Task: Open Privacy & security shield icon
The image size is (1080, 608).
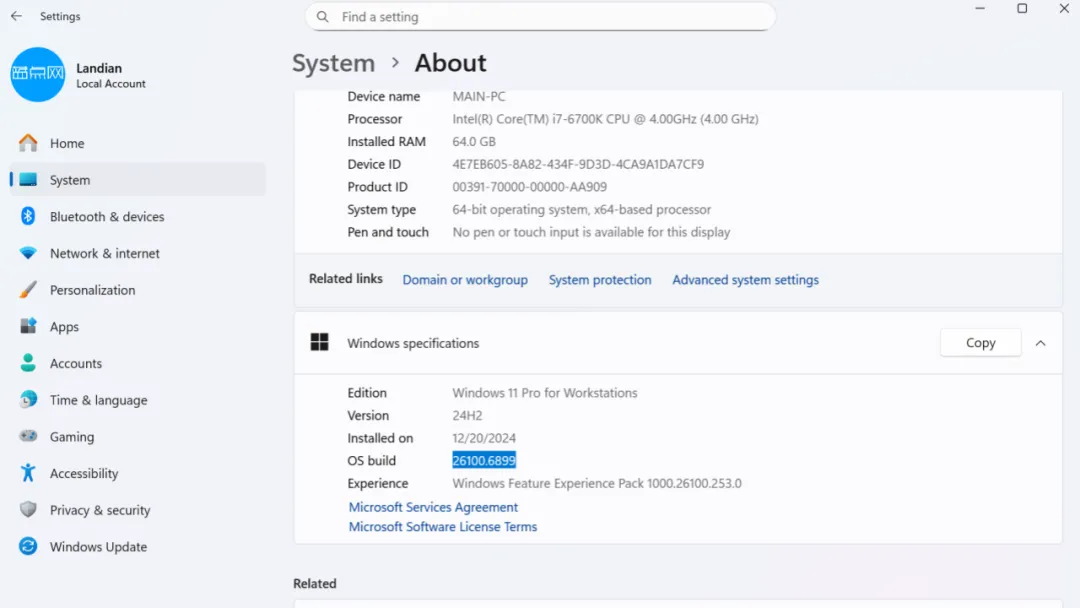Action: click(28, 510)
